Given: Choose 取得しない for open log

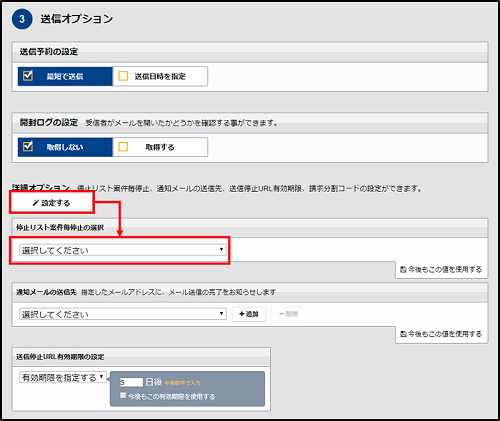Looking at the screenshot, I should coord(65,147).
